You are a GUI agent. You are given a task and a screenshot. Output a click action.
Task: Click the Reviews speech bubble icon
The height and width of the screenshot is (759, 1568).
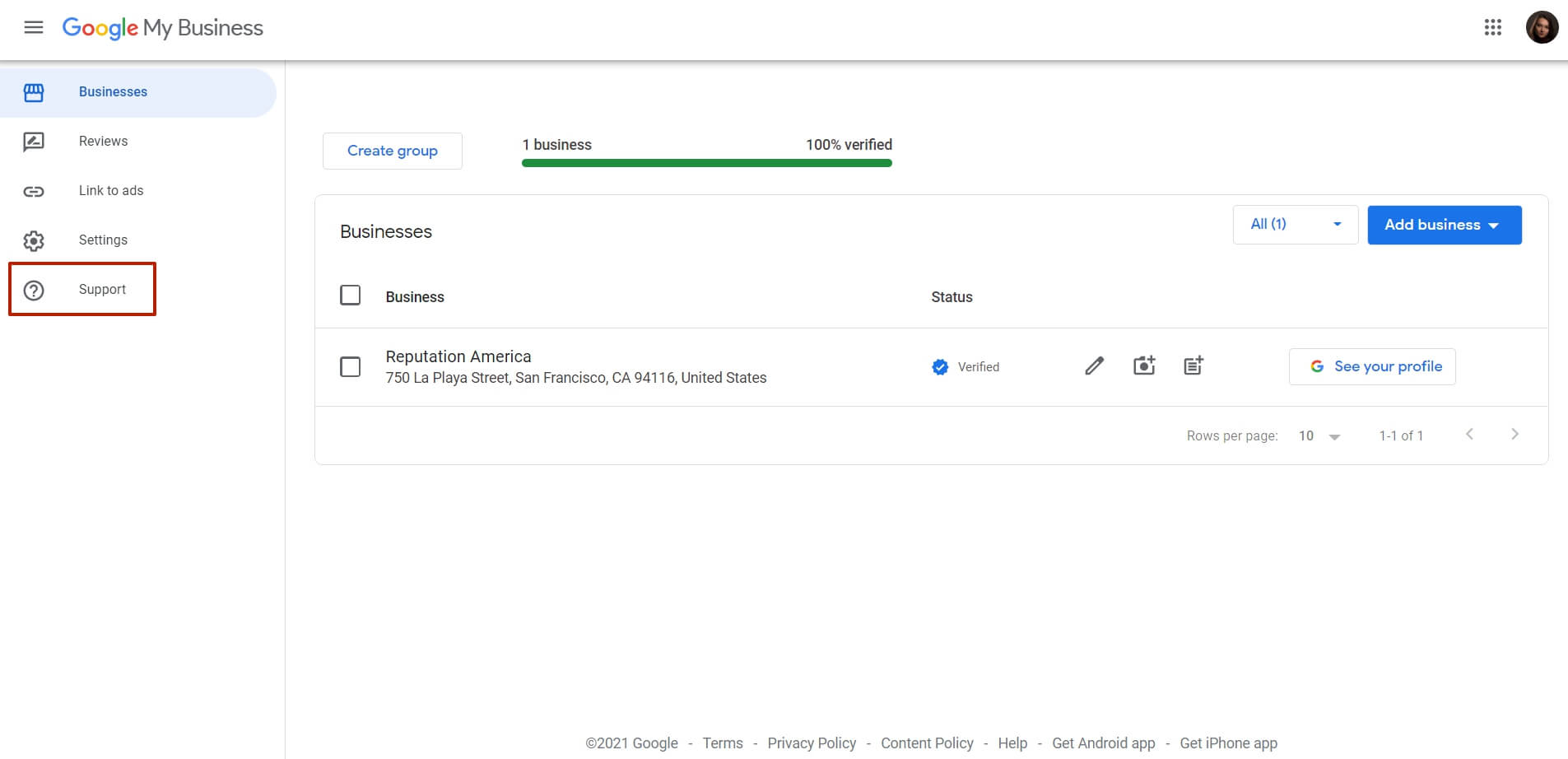(34, 142)
